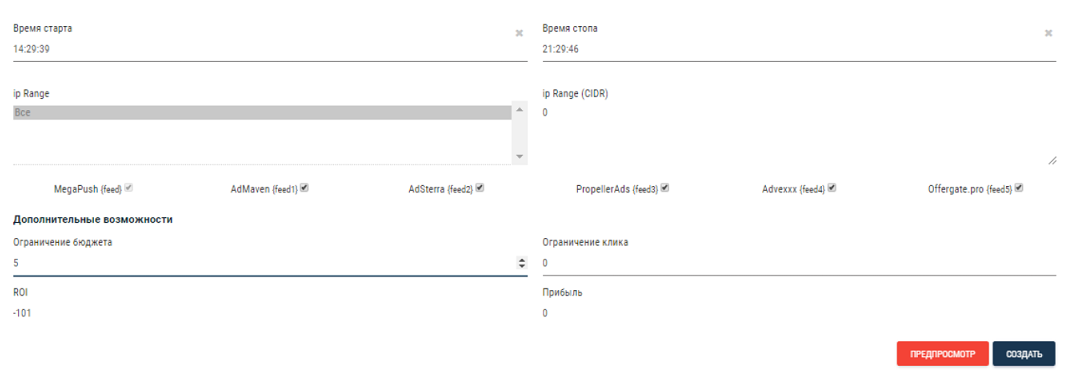Focus the ip Range (CIDR) text area

click(799, 135)
